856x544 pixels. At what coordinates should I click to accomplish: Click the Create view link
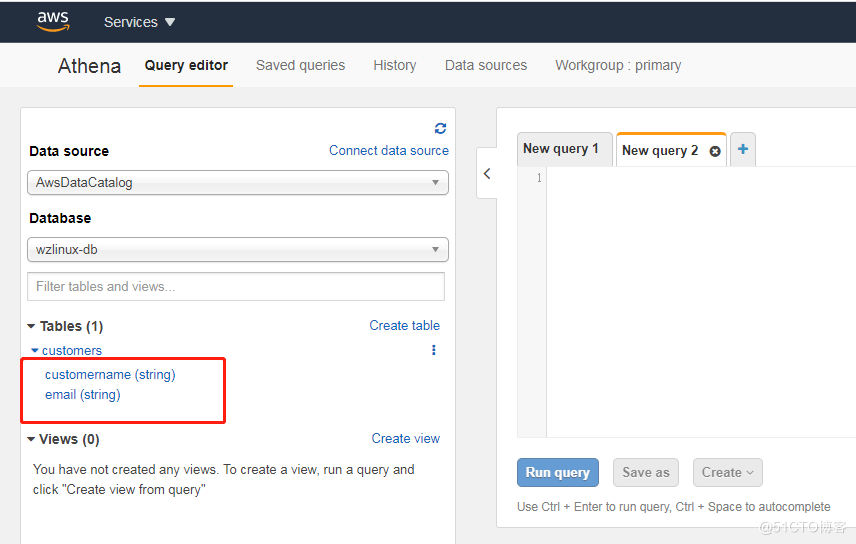coord(406,439)
